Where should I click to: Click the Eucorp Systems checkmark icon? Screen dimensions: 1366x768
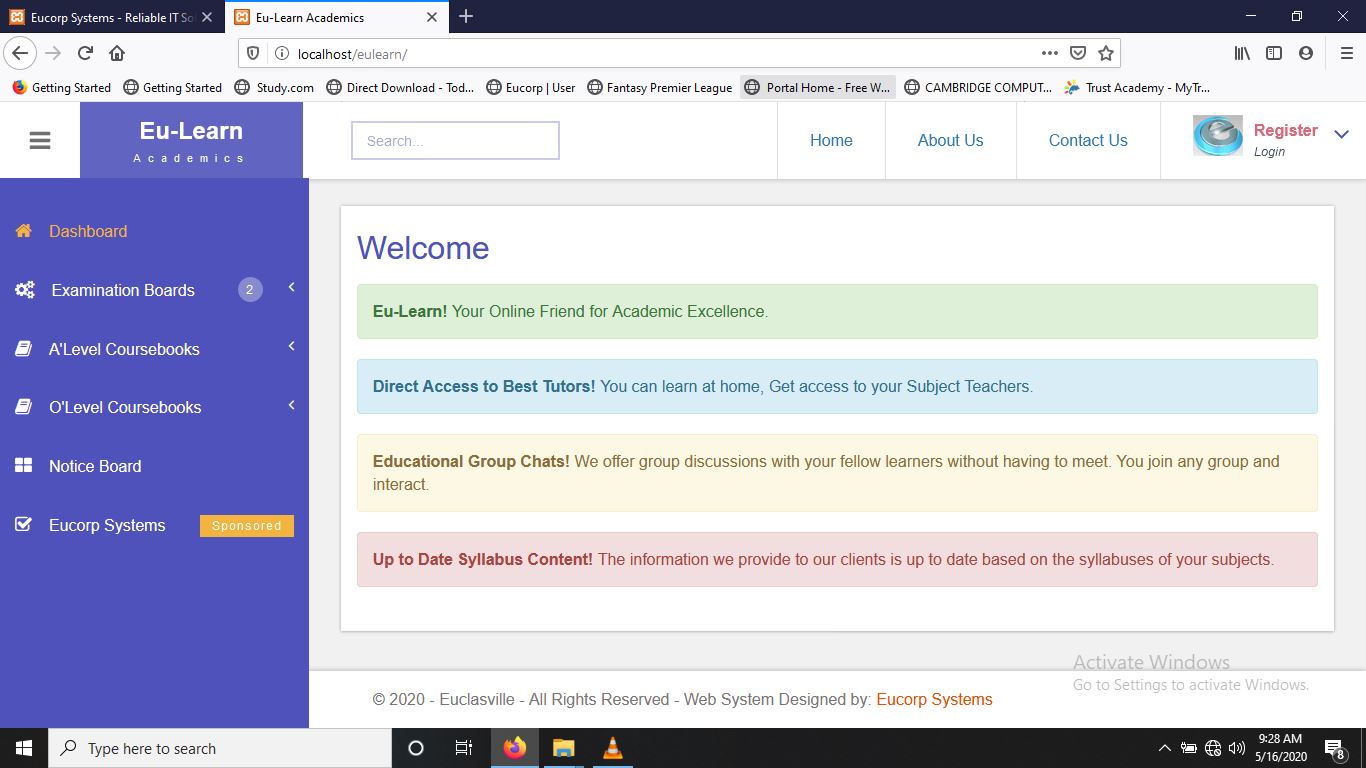(x=24, y=525)
